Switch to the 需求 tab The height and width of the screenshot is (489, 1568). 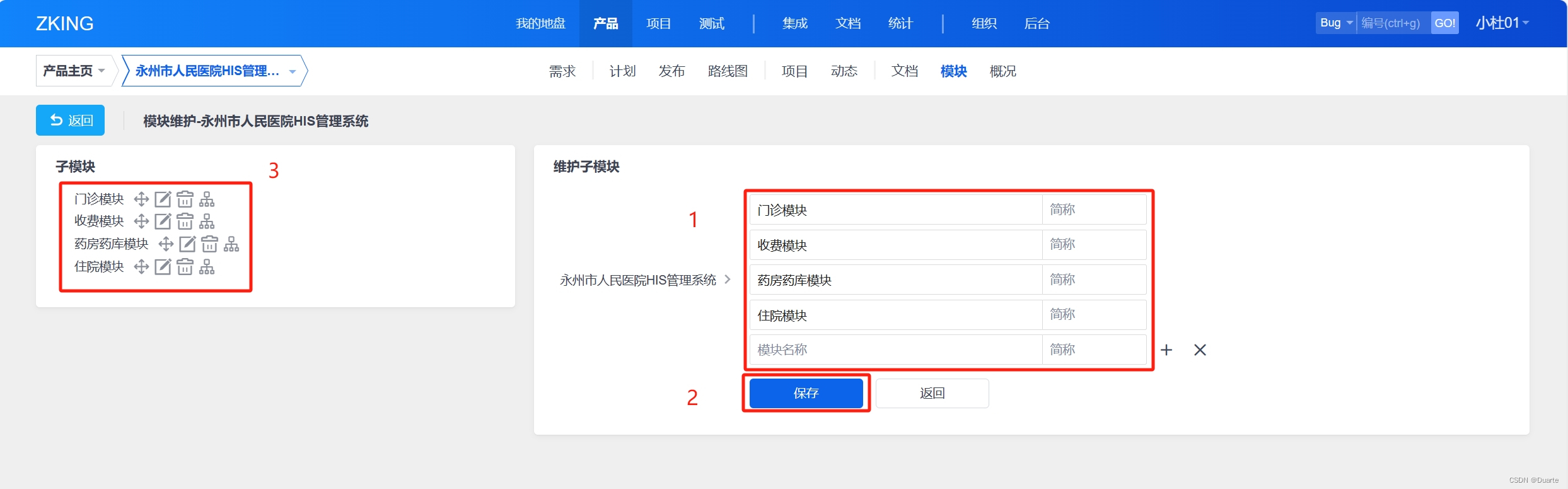point(562,71)
